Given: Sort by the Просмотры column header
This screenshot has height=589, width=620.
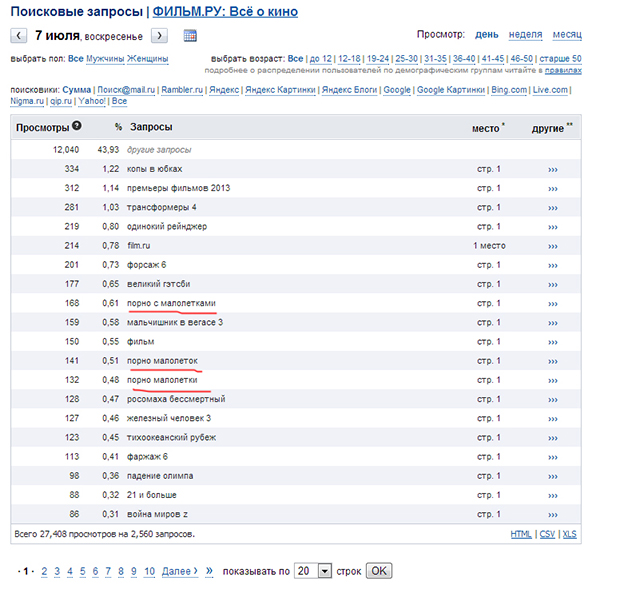Looking at the screenshot, I should 42,128.
